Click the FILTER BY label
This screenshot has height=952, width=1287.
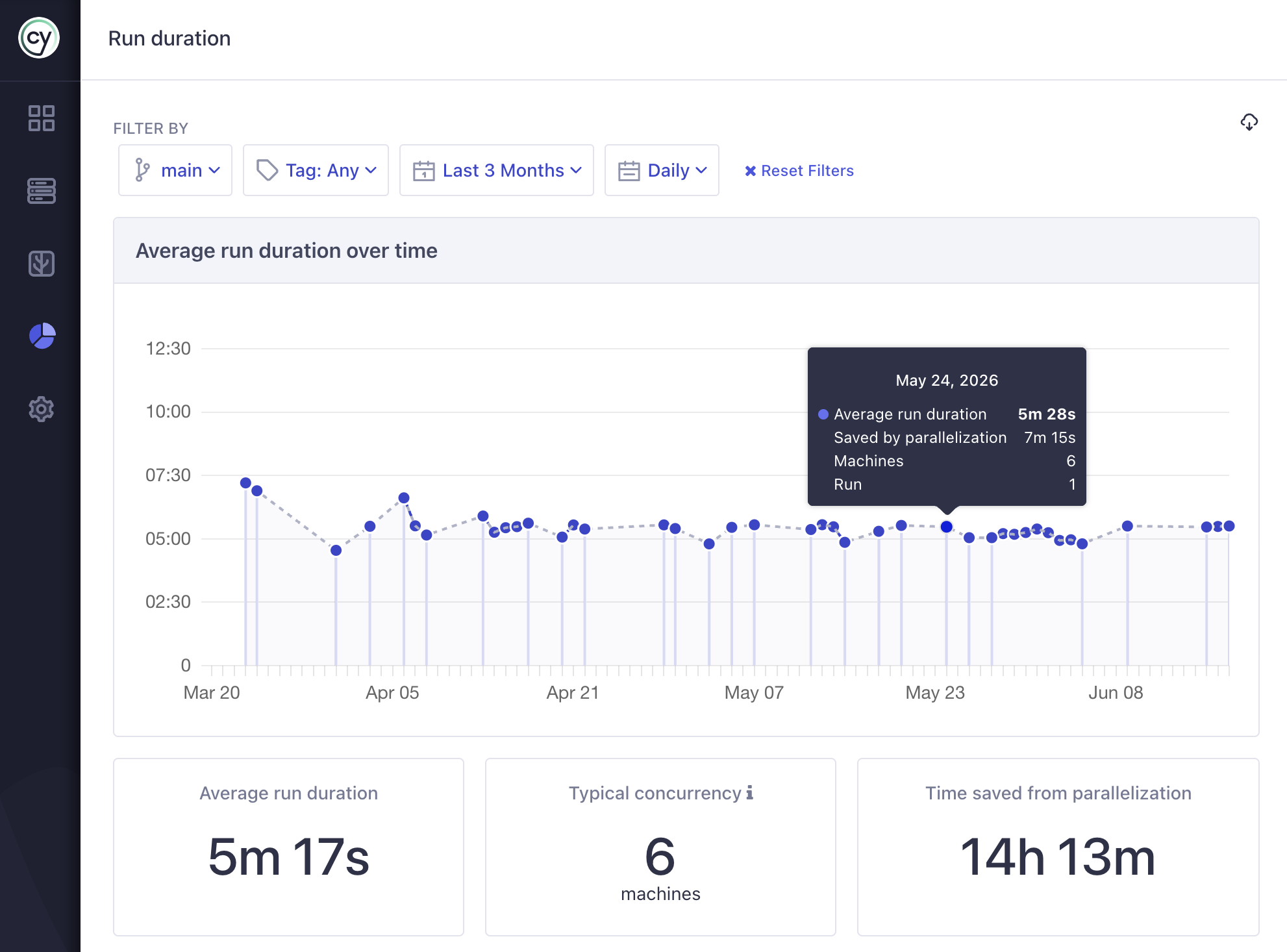[151, 129]
